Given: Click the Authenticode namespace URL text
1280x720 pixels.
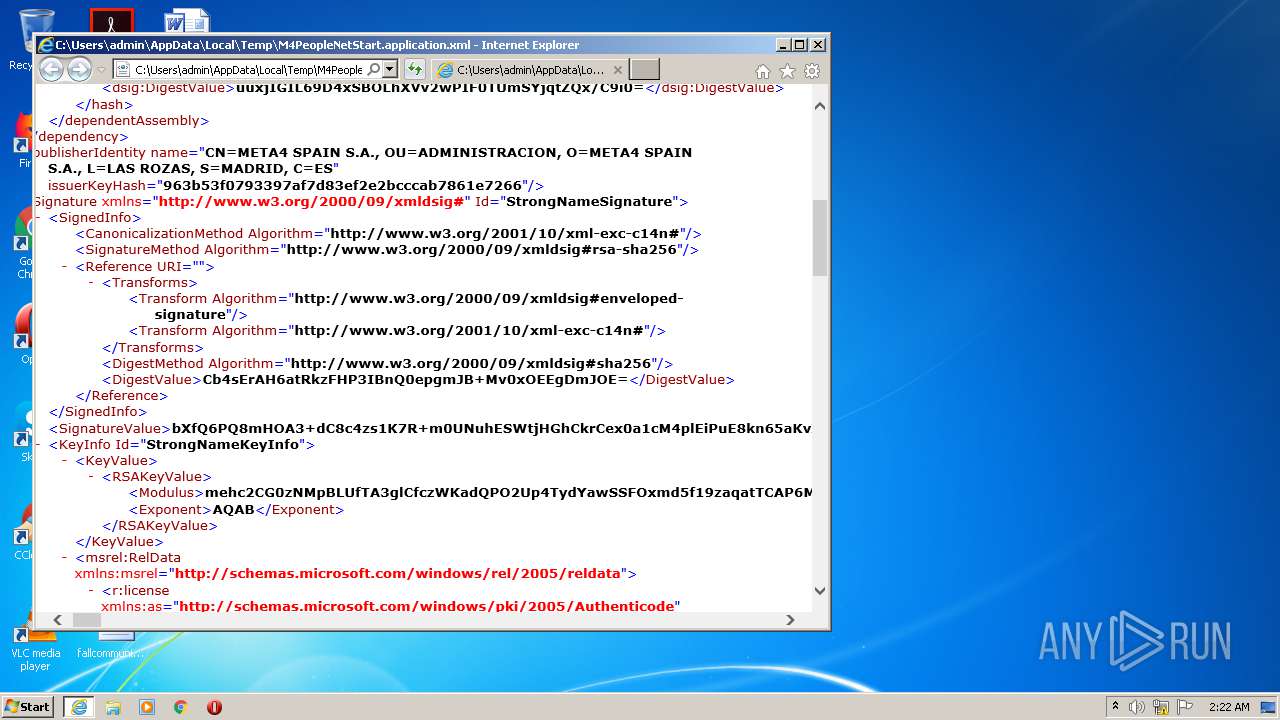Looking at the screenshot, I should coord(426,607).
